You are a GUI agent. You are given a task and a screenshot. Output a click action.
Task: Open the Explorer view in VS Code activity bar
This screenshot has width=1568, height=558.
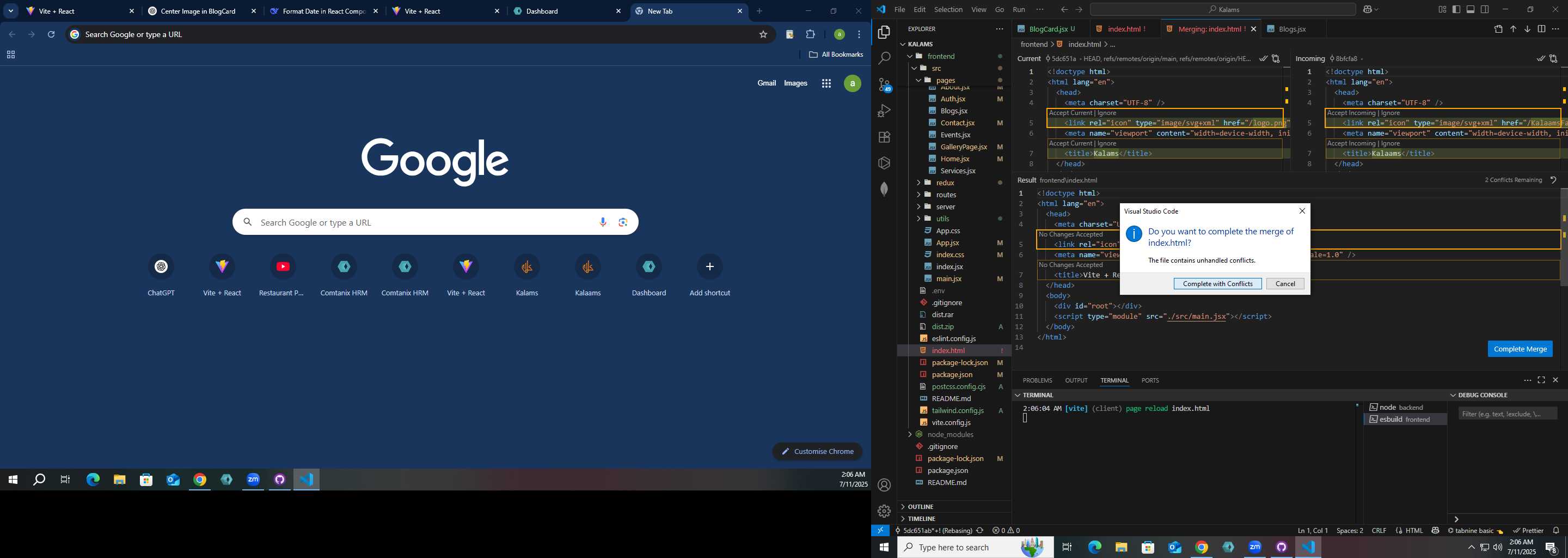(x=884, y=32)
